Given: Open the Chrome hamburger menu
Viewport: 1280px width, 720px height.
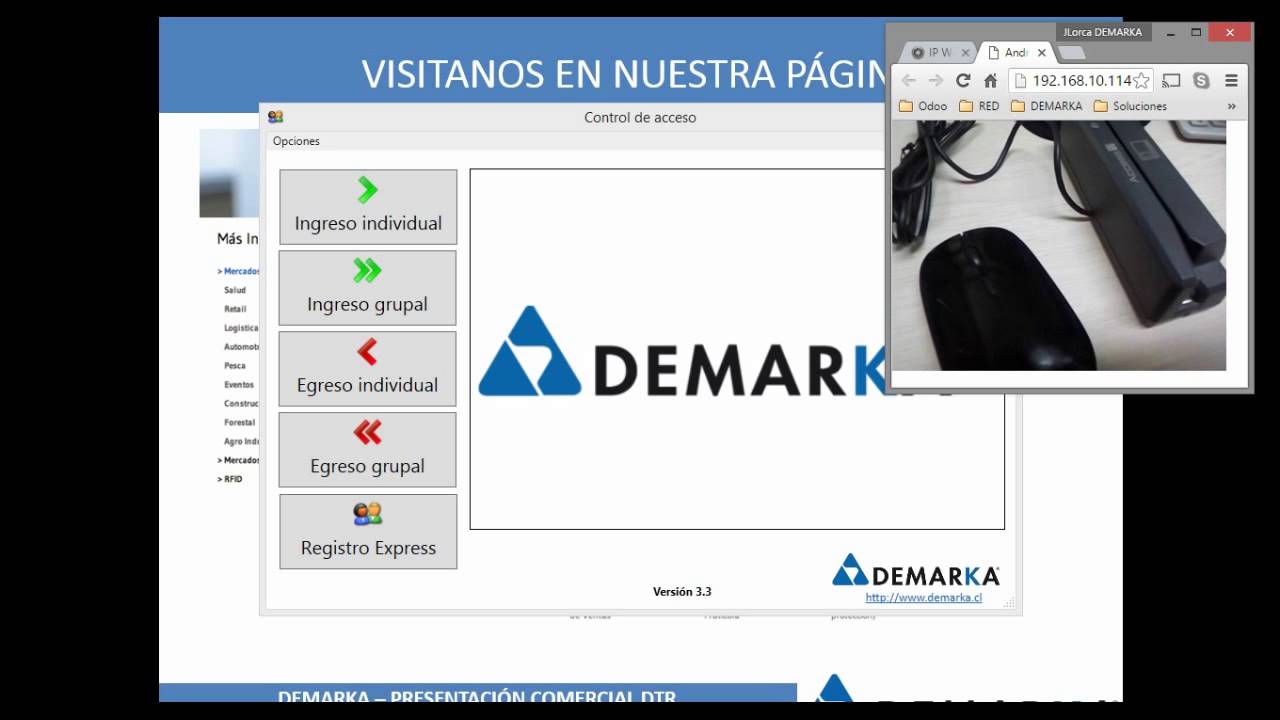Looking at the screenshot, I should coord(1232,81).
